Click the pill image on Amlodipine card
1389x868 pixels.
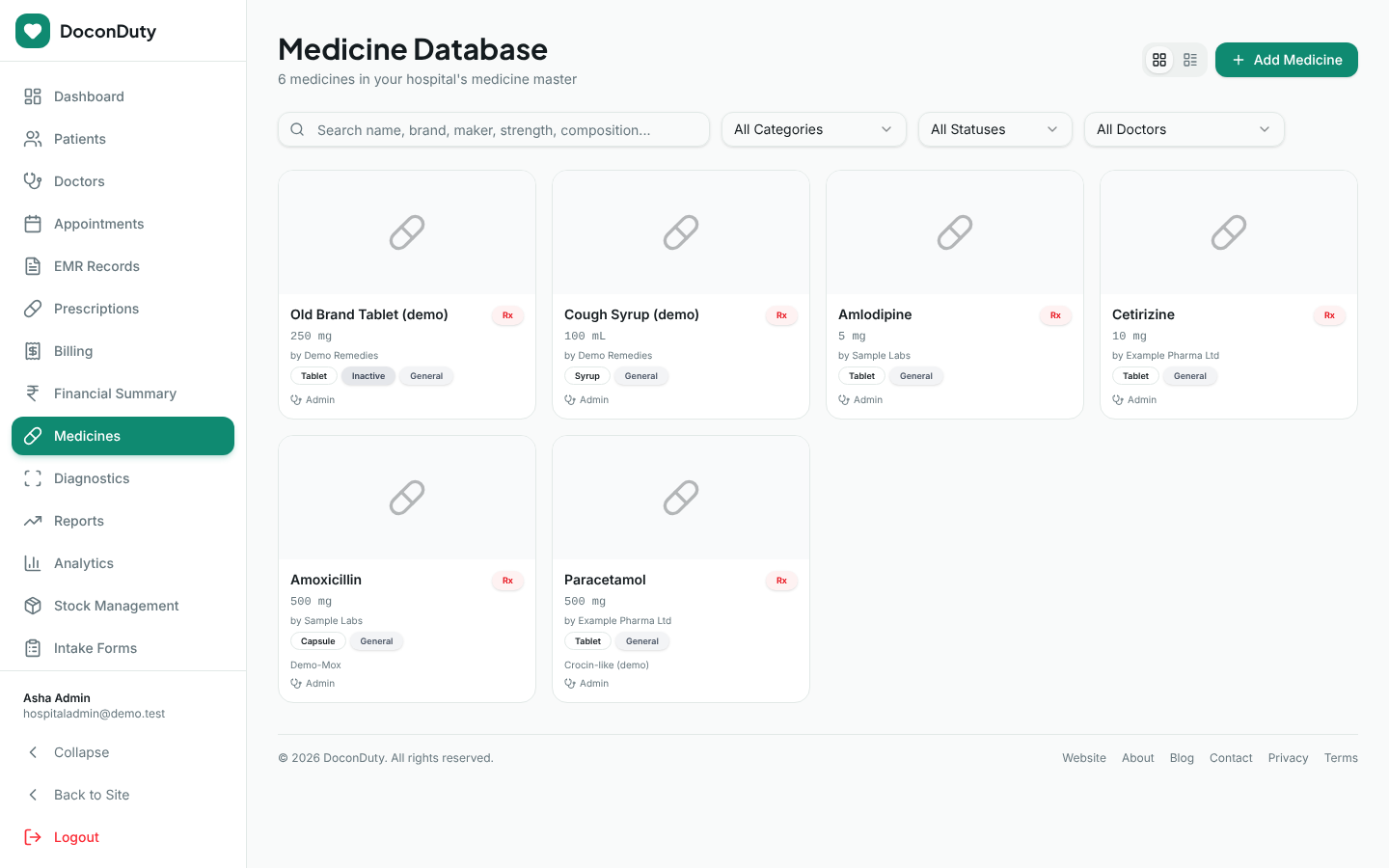pyautogui.click(x=955, y=232)
